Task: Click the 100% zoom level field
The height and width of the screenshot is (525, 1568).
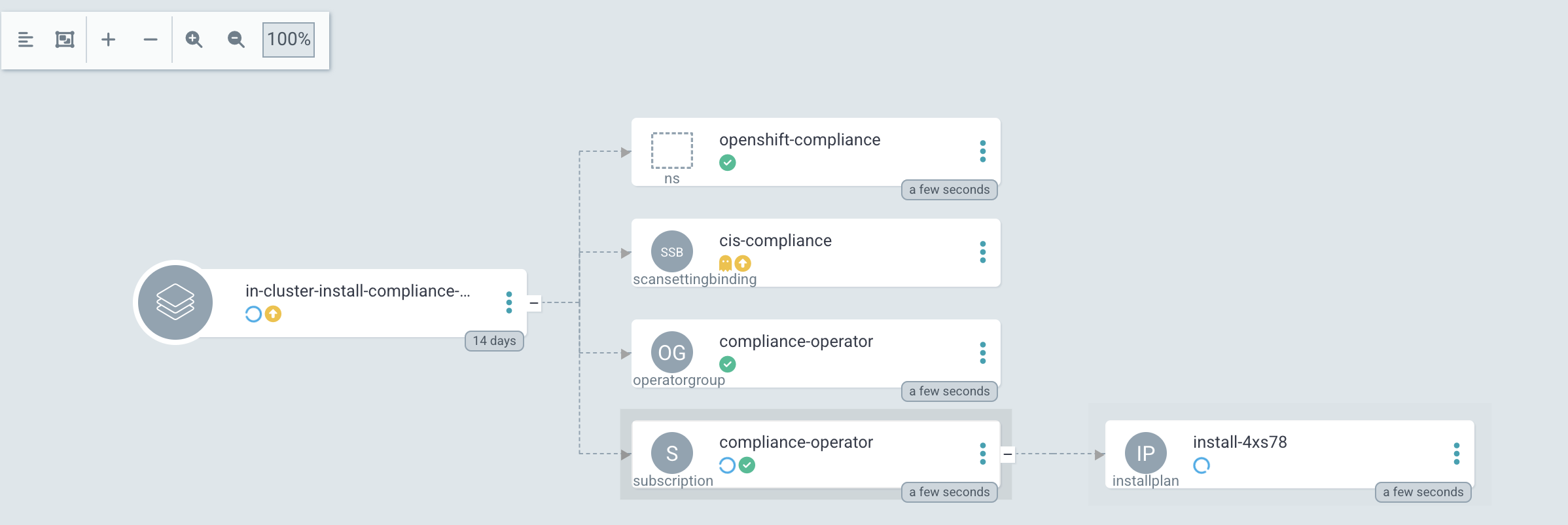Action: click(289, 40)
